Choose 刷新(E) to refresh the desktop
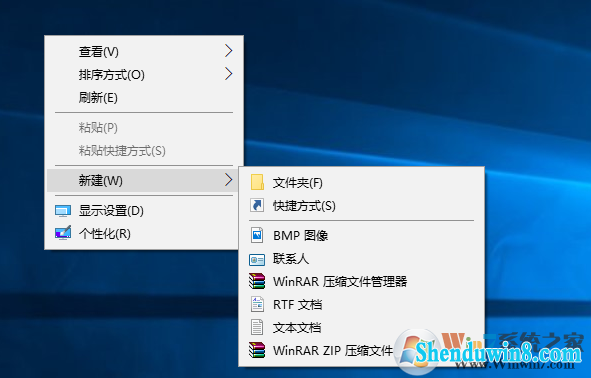 pos(144,97)
